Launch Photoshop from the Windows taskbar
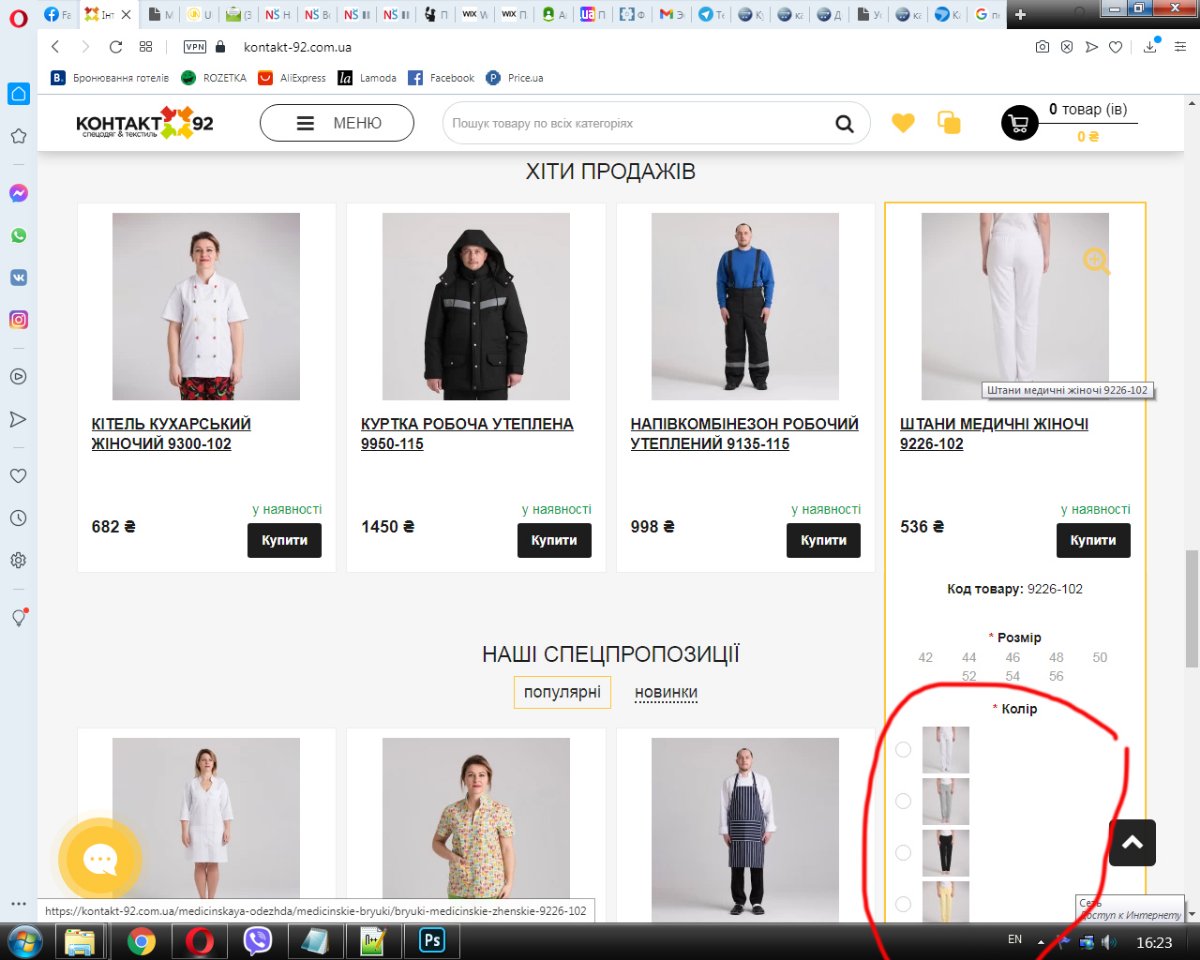Screen dimensions: 1200x960 pyautogui.click(x=432, y=941)
